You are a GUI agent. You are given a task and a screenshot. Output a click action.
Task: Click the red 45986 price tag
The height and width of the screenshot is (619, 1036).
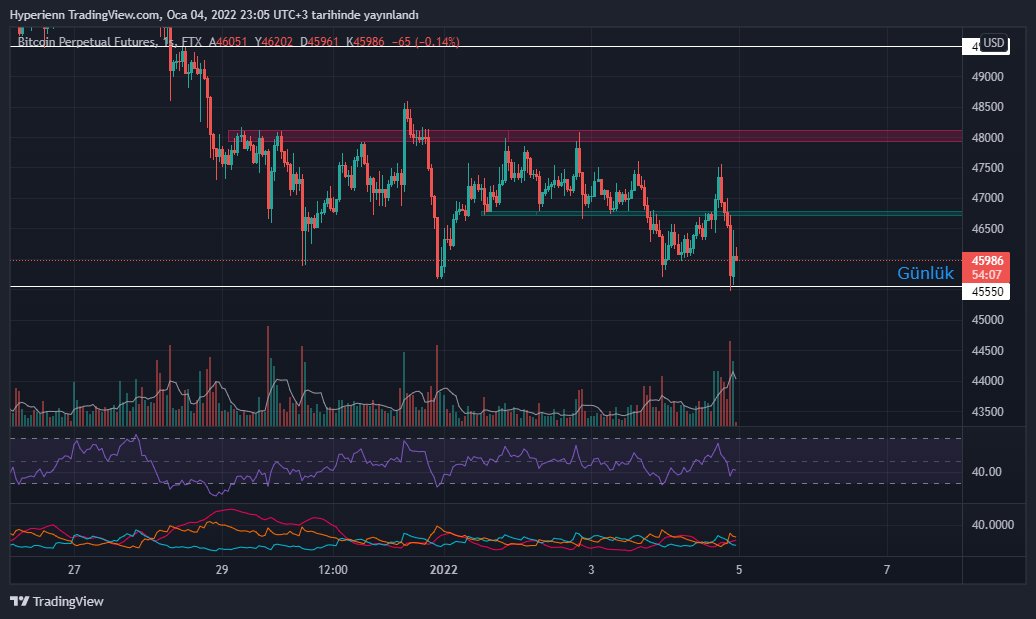tap(987, 261)
